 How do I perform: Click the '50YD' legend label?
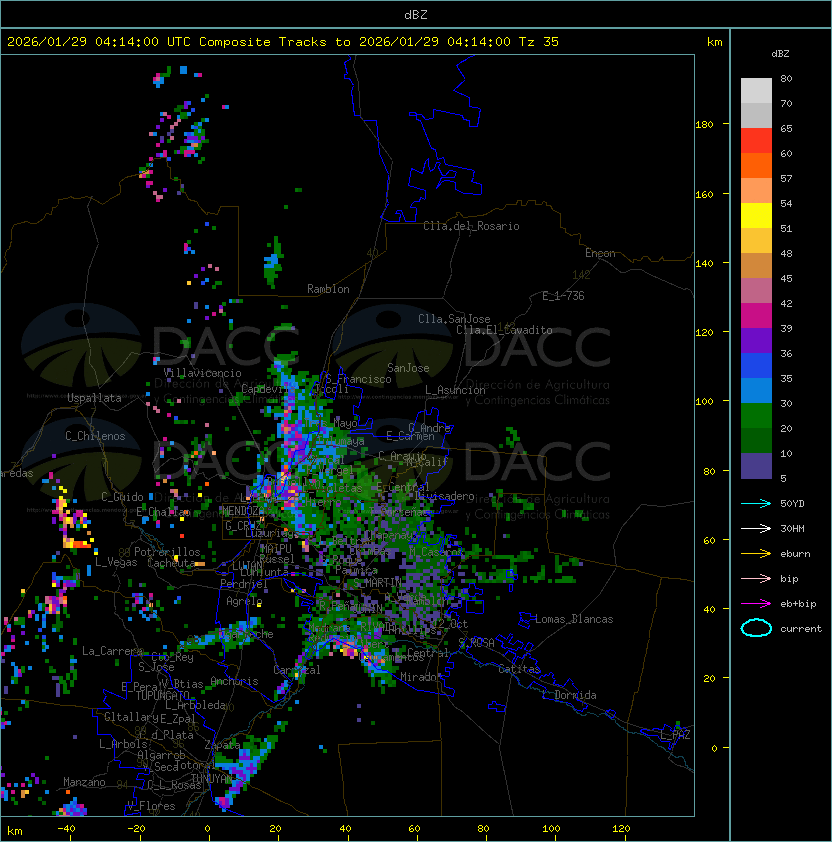(792, 503)
